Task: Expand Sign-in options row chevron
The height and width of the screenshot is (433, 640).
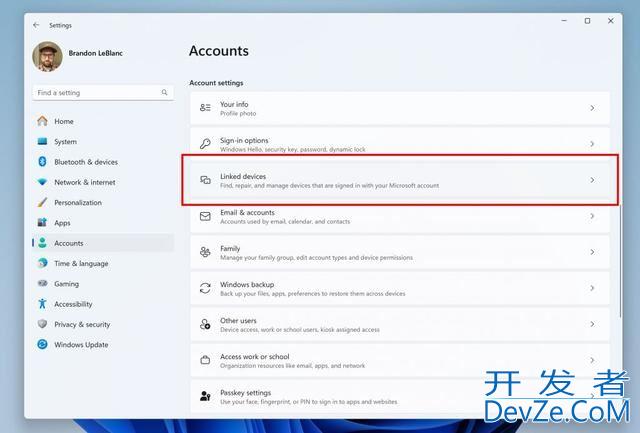Action: tap(592, 144)
